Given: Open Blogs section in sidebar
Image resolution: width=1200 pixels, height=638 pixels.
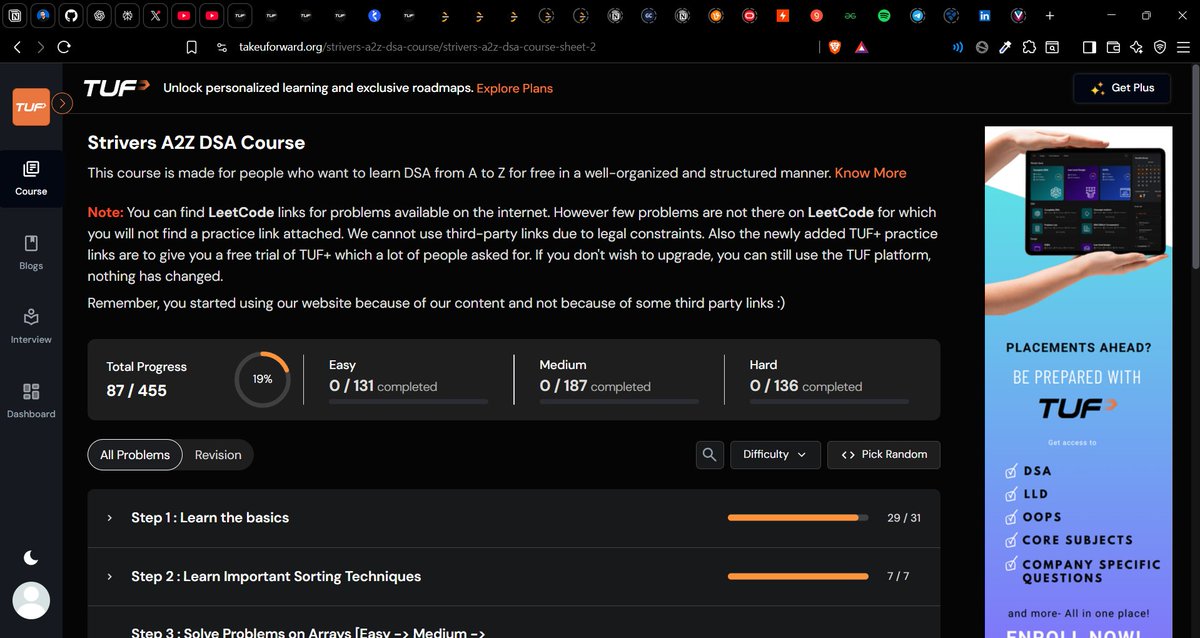Looking at the screenshot, I should coord(31,252).
